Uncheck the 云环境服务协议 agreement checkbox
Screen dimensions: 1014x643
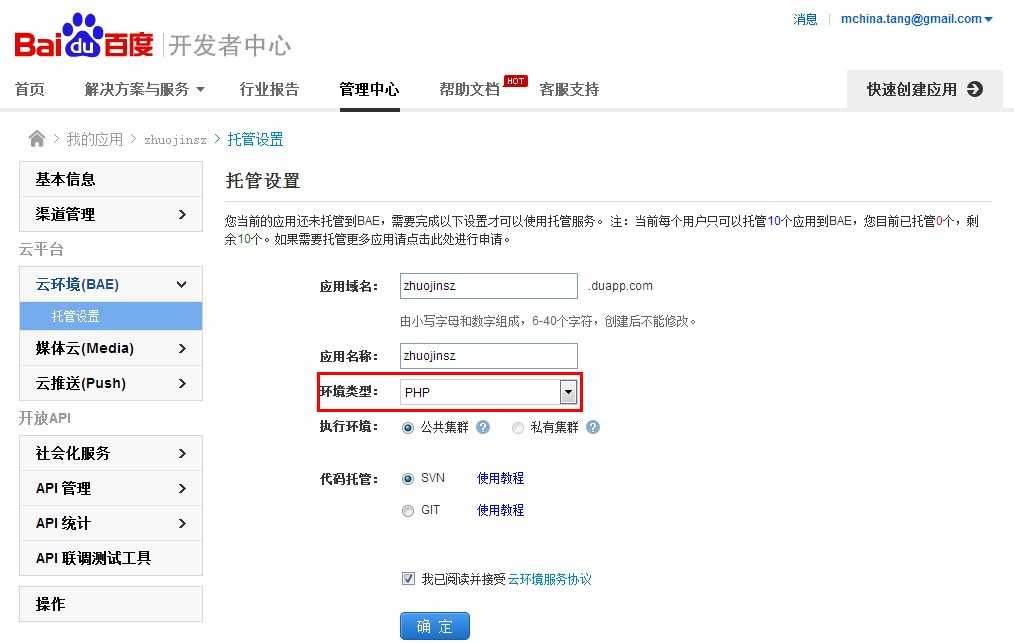pos(408,578)
